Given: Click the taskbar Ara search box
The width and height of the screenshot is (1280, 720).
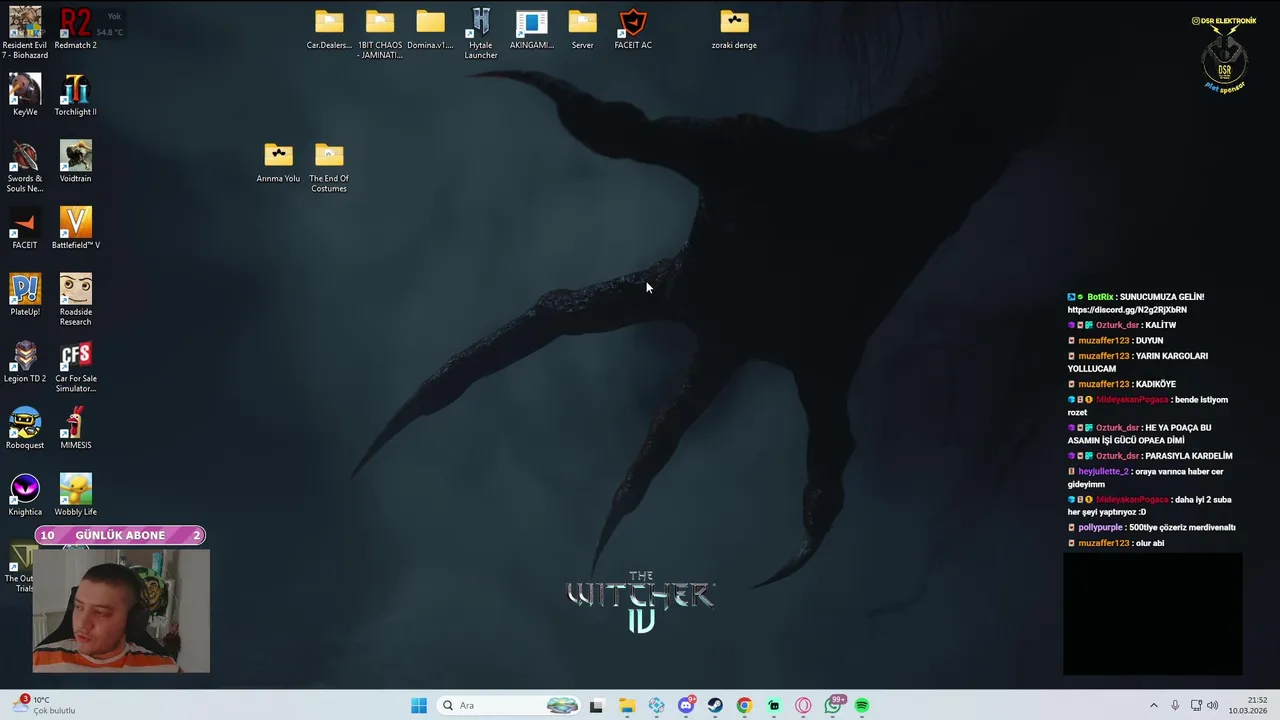Looking at the screenshot, I should (x=510, y=705).
